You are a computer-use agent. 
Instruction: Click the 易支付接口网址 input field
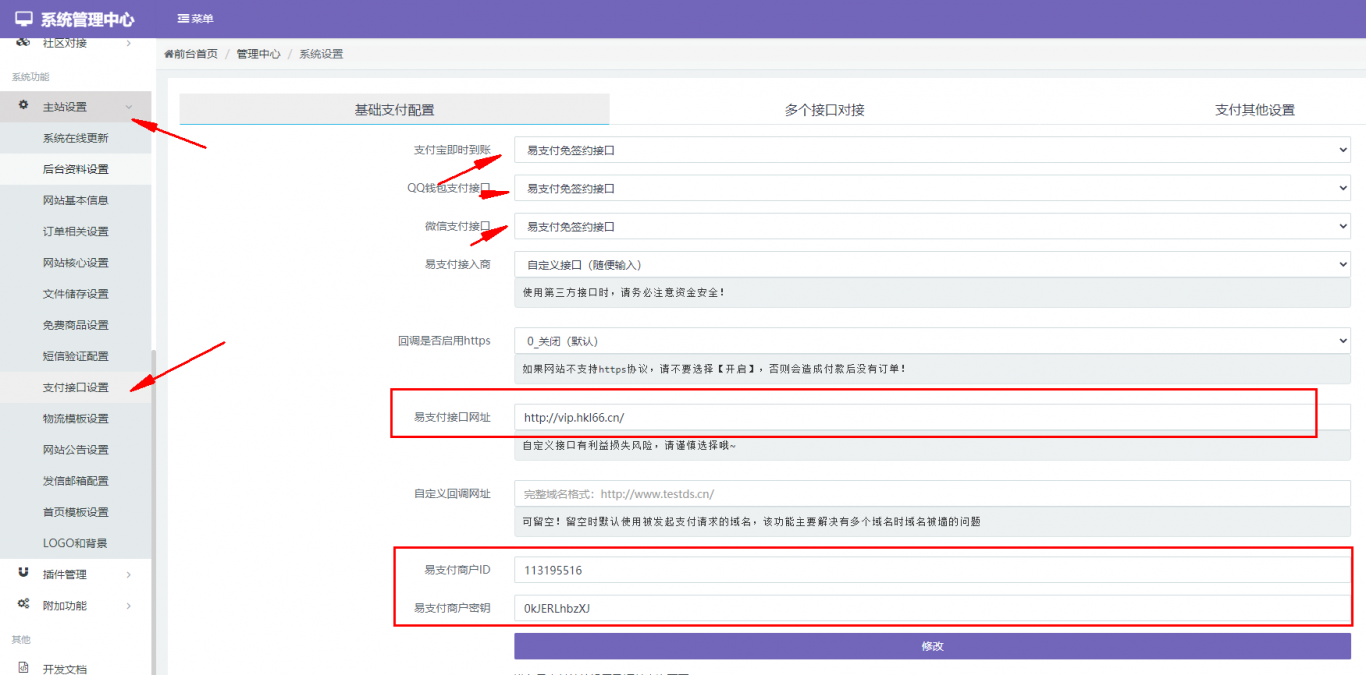pos(932,417)
